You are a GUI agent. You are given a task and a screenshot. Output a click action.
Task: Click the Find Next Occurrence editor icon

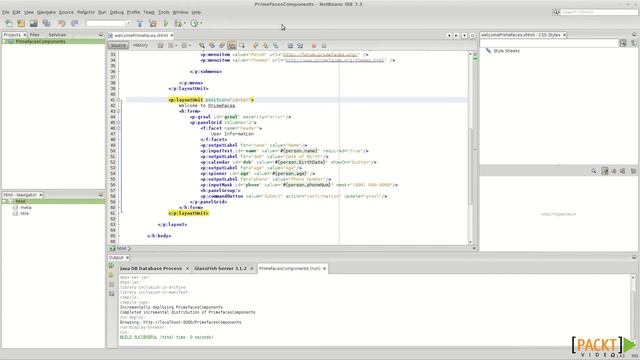coord(222,46)
